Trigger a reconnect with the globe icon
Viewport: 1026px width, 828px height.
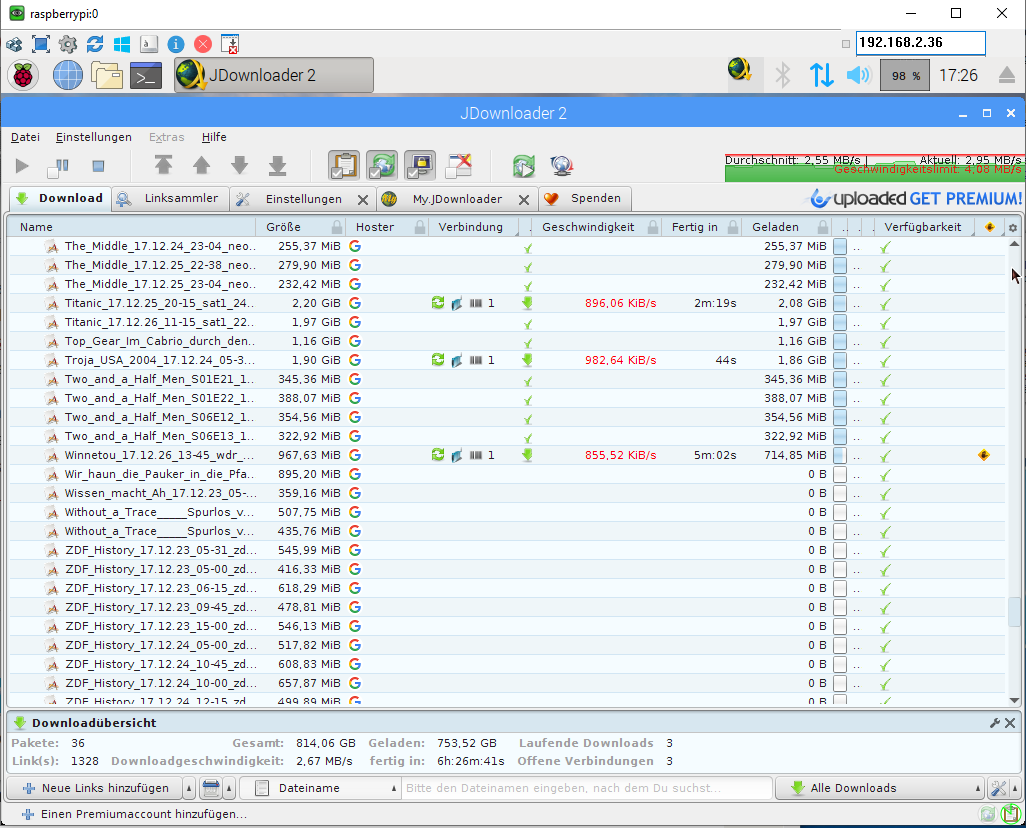pyautogui.click(x=561, y=166)
